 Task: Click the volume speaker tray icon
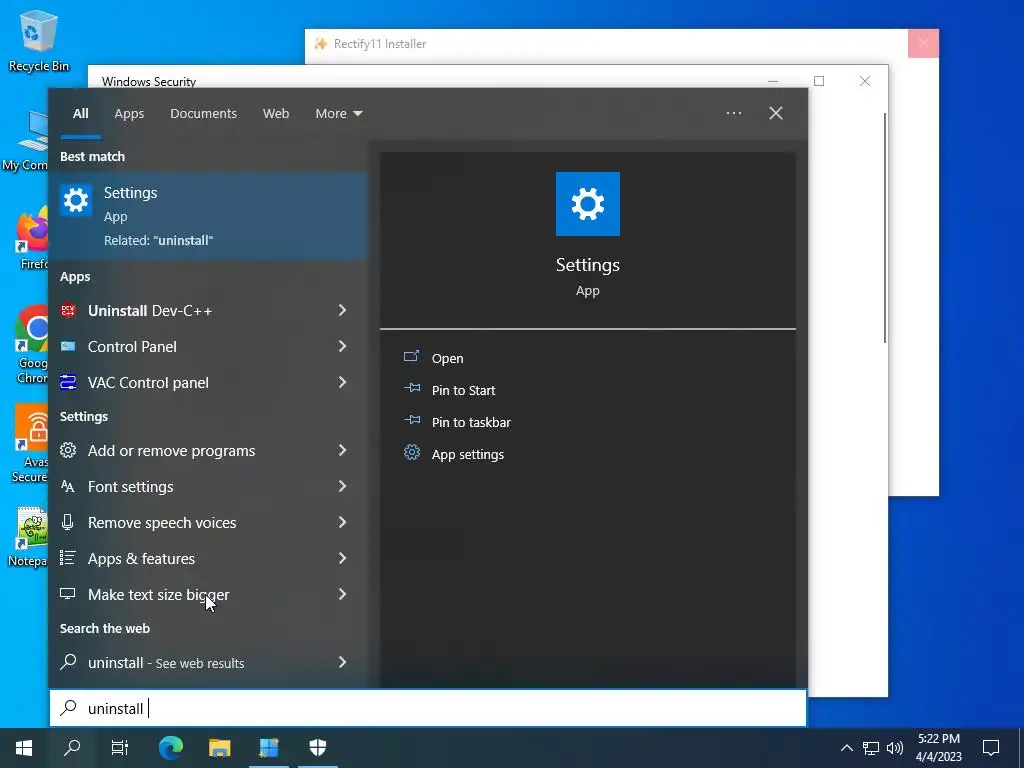[895, 748]
